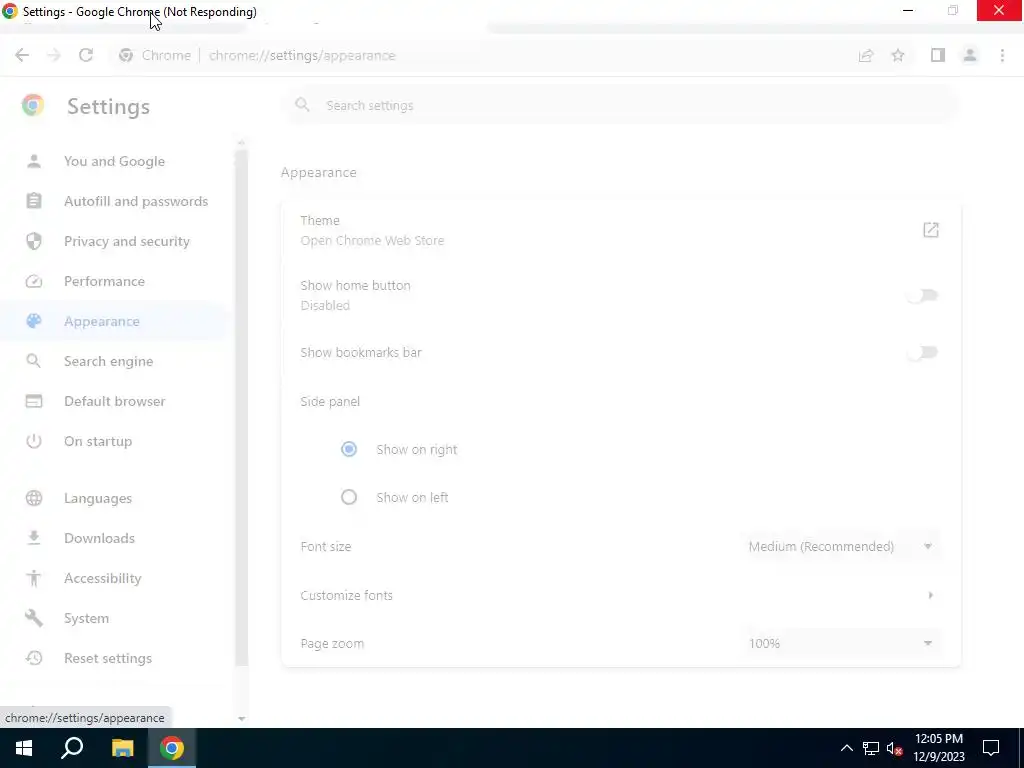This screenshot has width=1024, height=768.
Task: Reload the settings page
Action: pyautogui.click(x=86, y=56)
